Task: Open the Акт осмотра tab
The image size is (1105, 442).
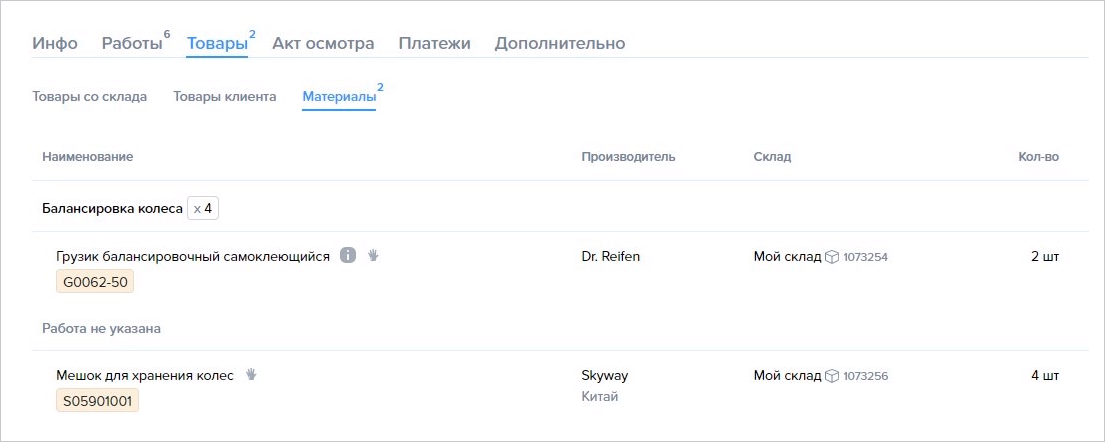Action: point(323,44)
